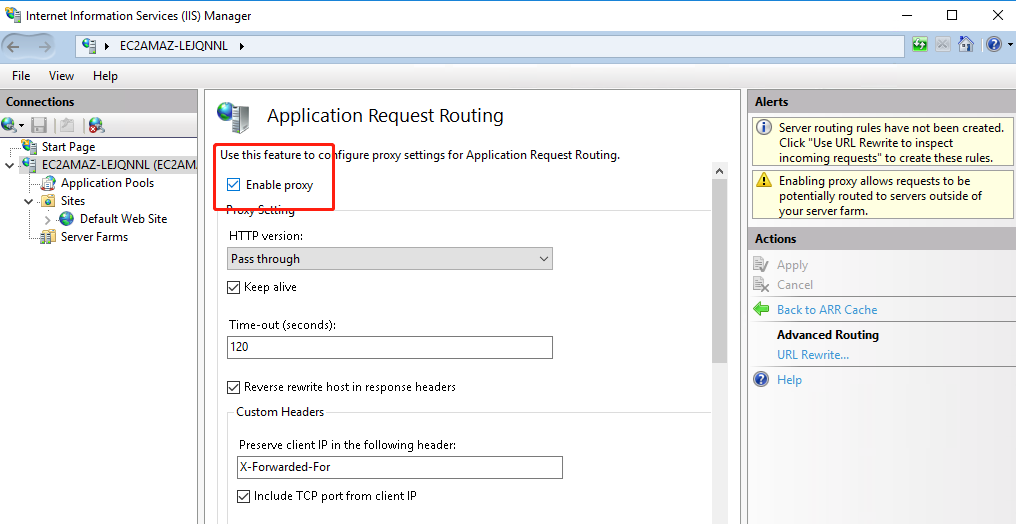This screenshot has height=524, width=1016.
Task: Disable Reverse rewrite host in response headers
Action: [234, 387]
